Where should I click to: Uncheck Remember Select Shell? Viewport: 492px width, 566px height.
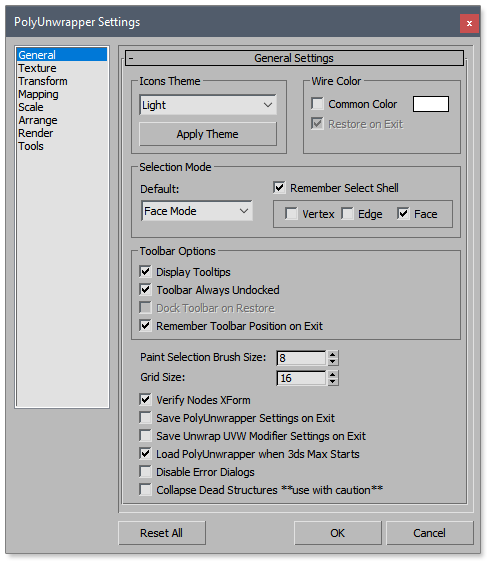point(279,188)
